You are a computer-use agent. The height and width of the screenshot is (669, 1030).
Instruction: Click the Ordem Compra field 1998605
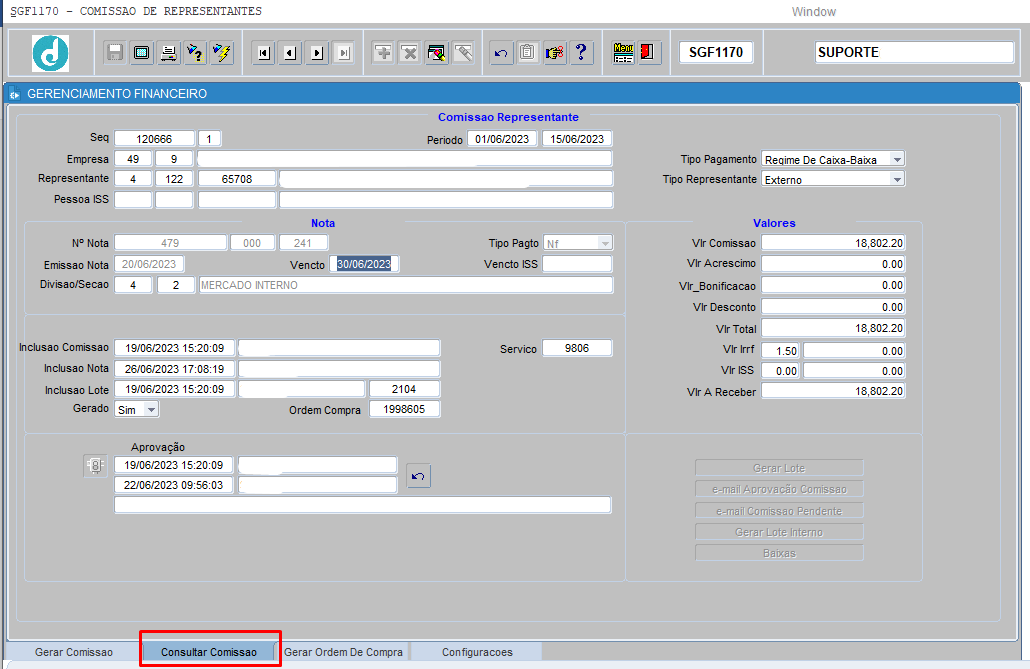pos(404,409)
